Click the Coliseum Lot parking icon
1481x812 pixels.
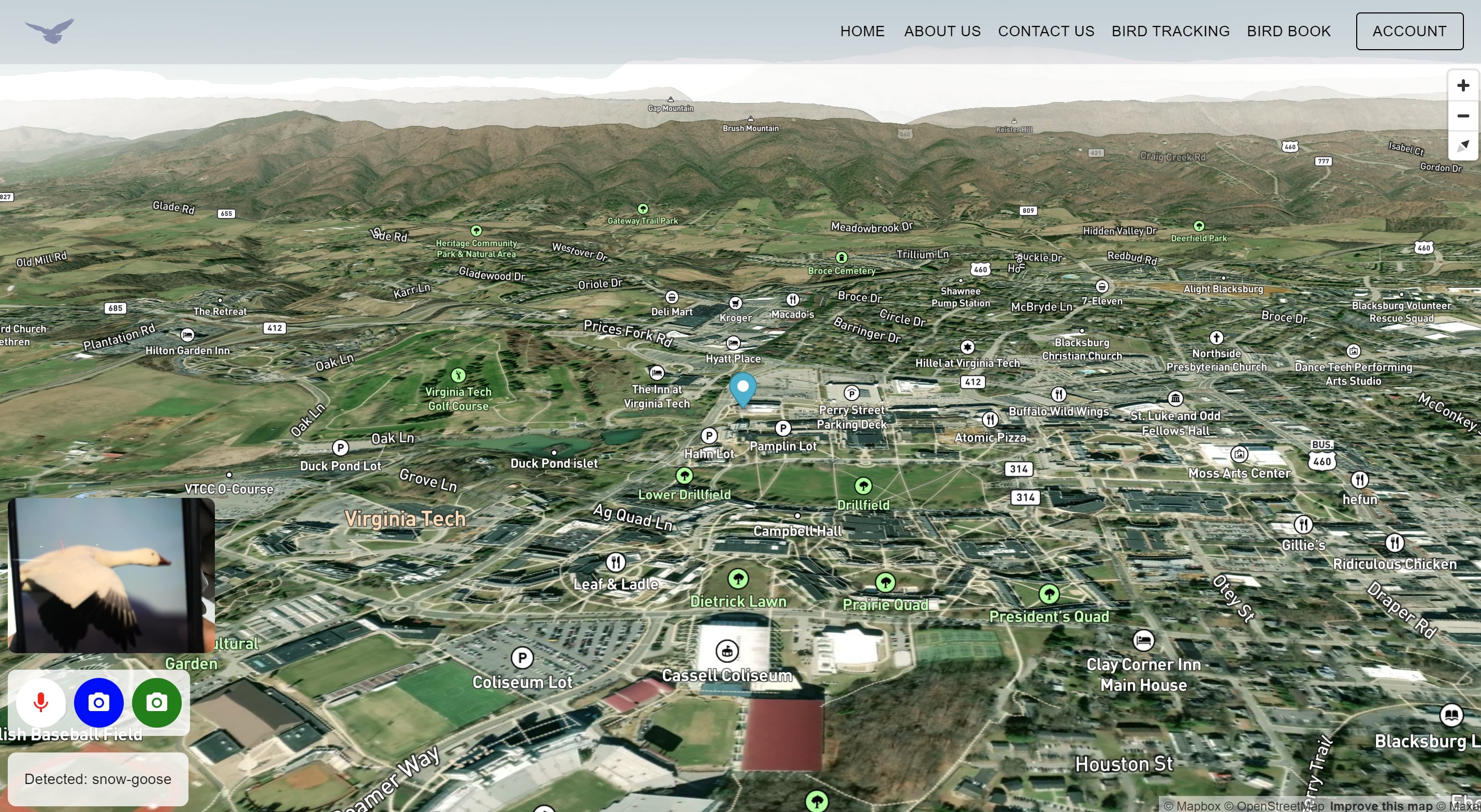point(522,657)
